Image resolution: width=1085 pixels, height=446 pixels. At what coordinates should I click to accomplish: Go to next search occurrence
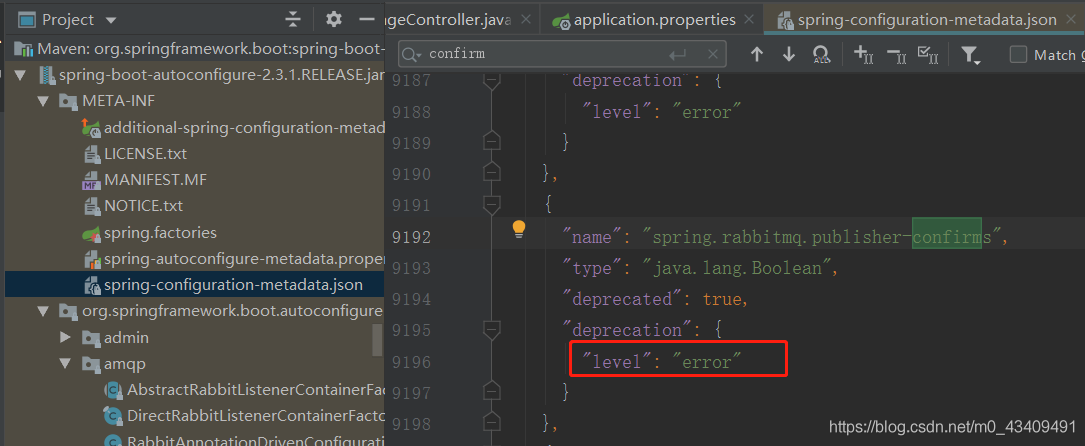point(789,54)
